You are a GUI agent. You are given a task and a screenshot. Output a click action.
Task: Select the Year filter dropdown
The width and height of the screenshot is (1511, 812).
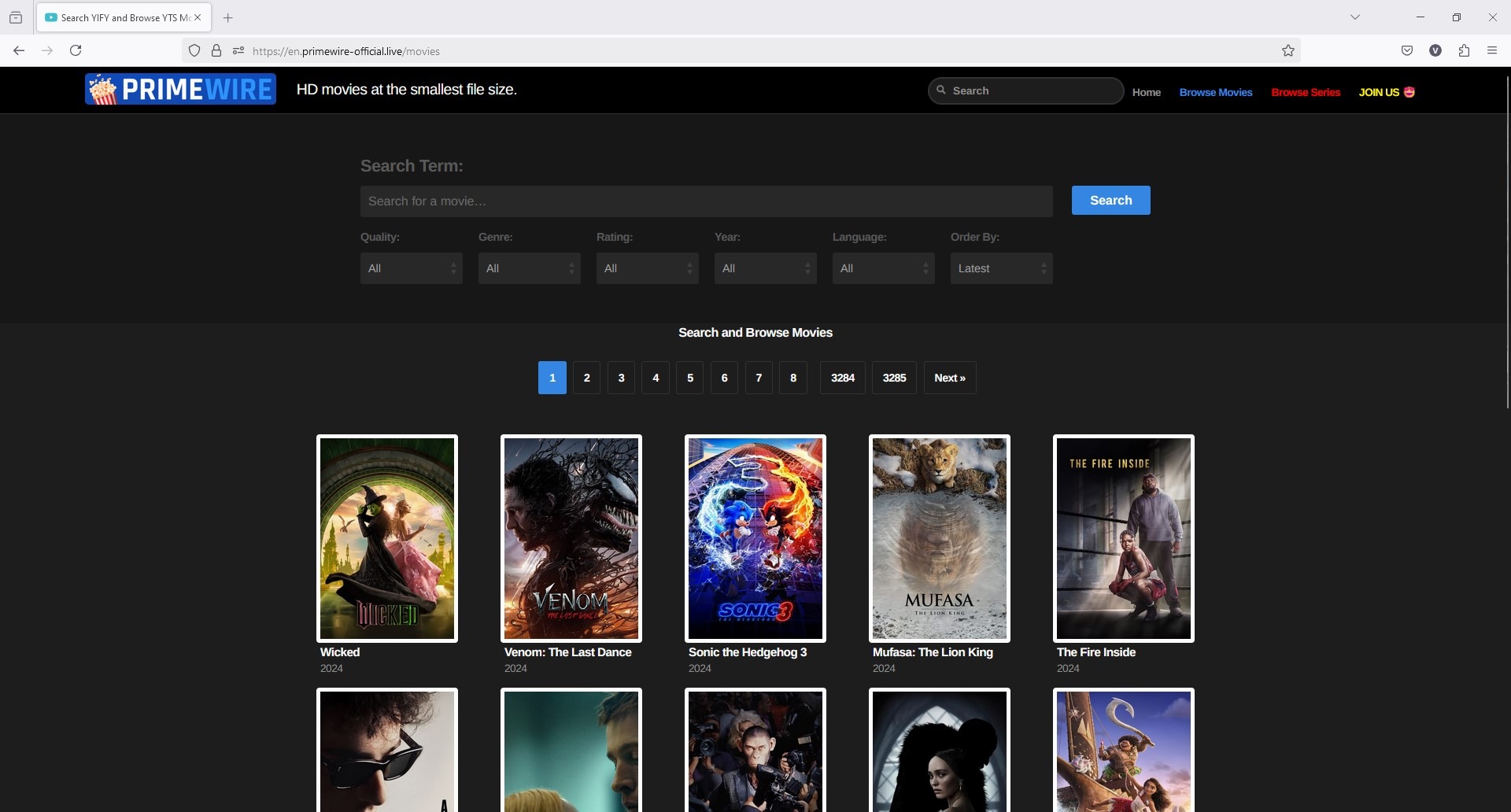coord(765,268)
